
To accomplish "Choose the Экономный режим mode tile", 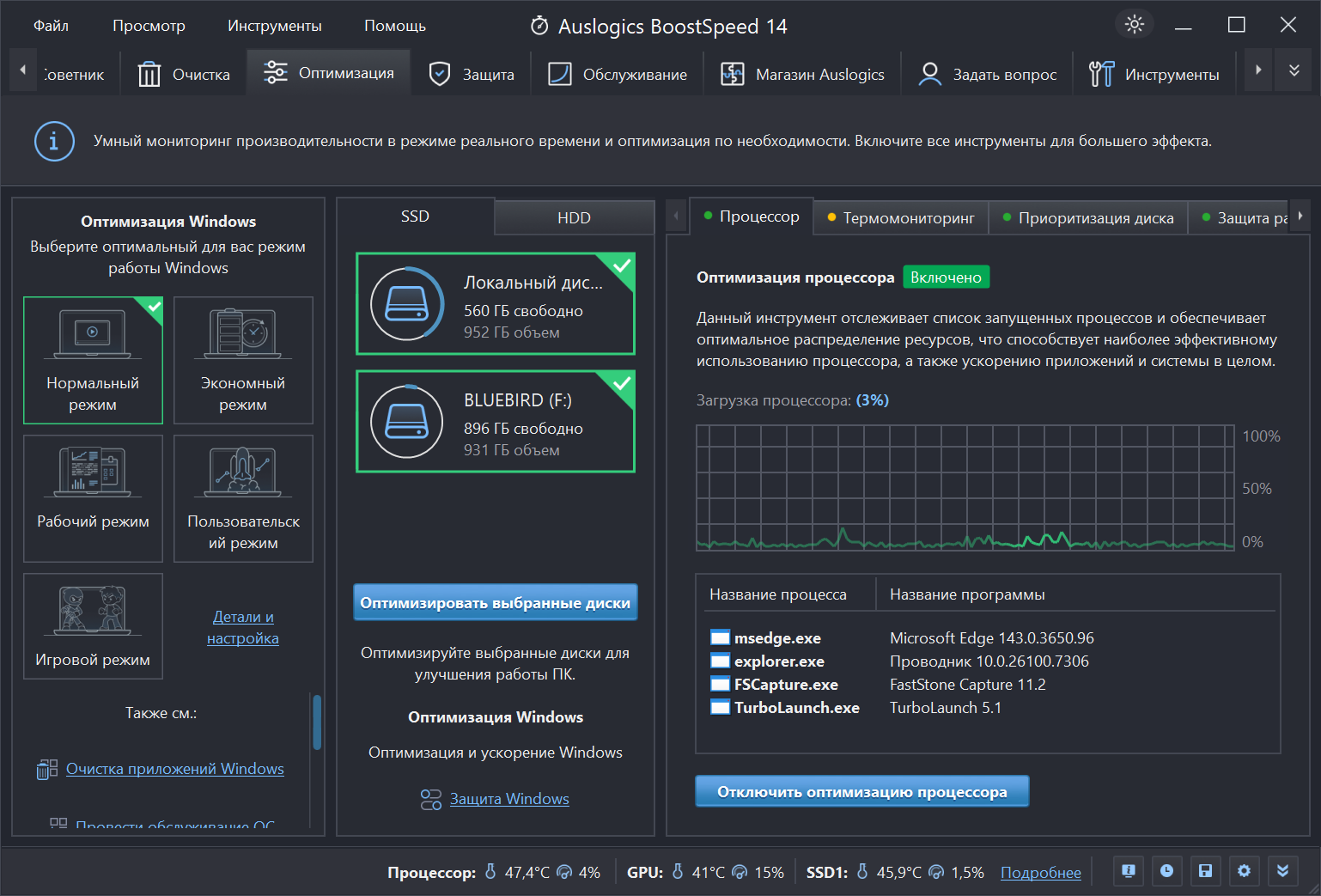I will pos(243,360).
